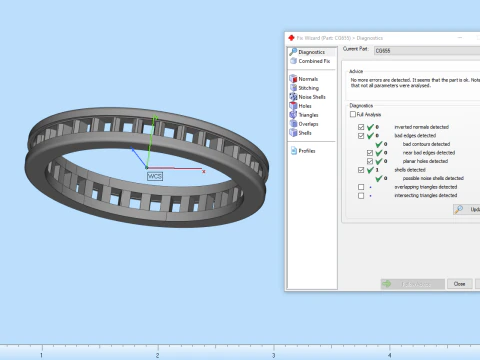Select the Stitching fix page
Image resolution: width=480 pixels, height=360 pixels.
(x=304, y=88)
